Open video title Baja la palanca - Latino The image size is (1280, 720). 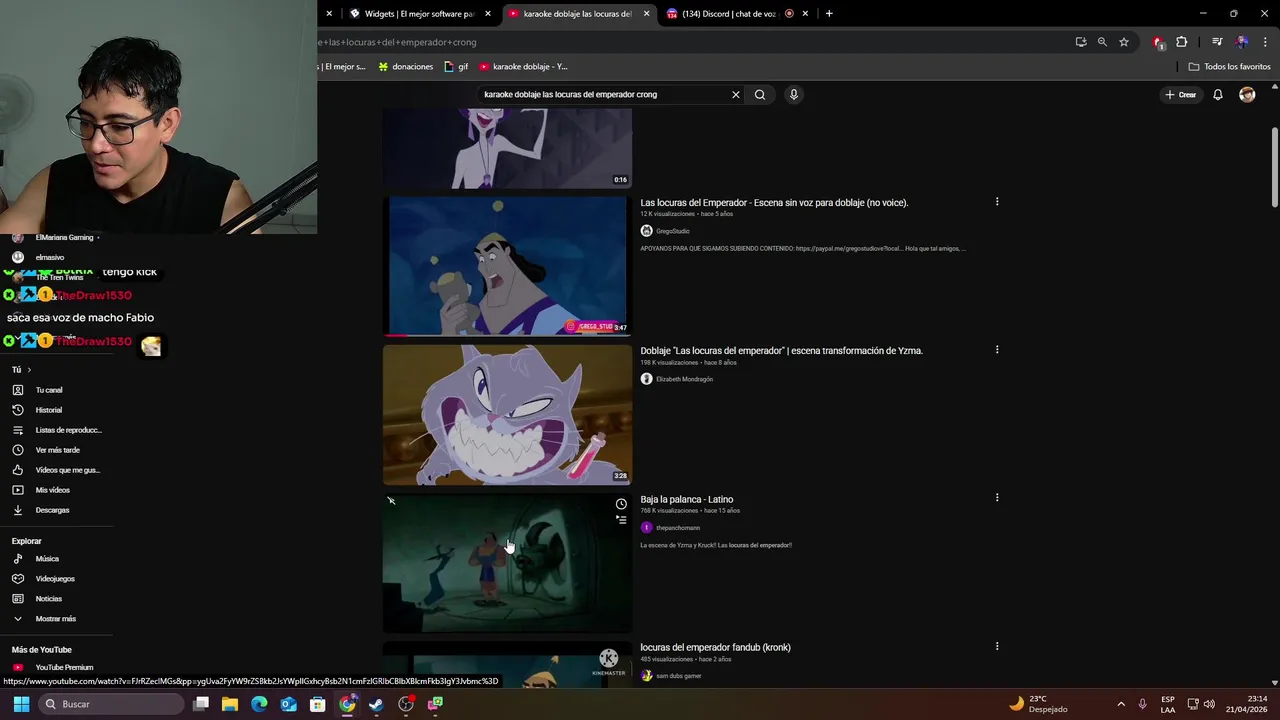pos(687,499)
